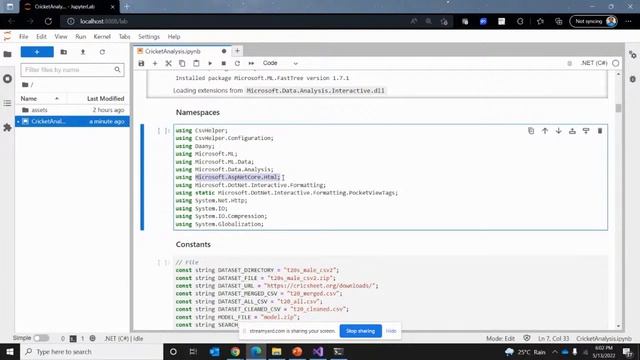Image resolution: width=640 pixels, height=360 pixels.
Task: Click the .NET (C#) | Idle status text
Action: pyautogui.click(x=124, y=338)
